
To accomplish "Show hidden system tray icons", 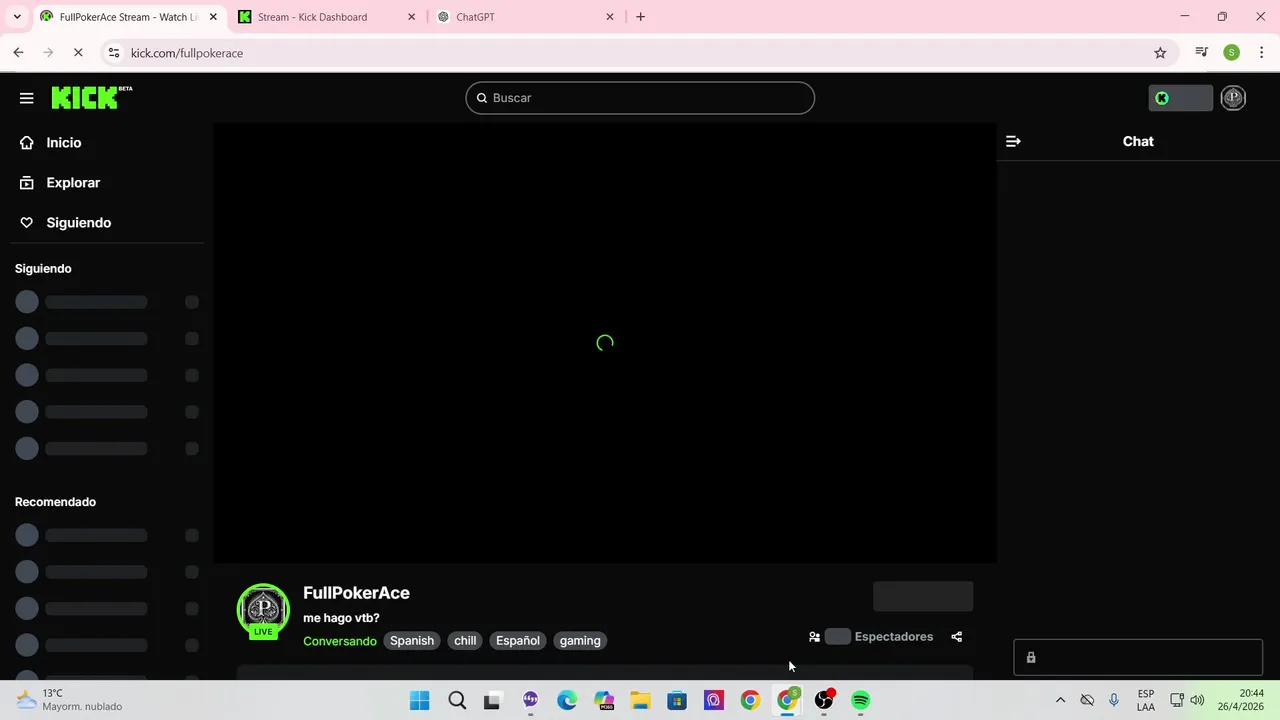I will click(1060, 700).
